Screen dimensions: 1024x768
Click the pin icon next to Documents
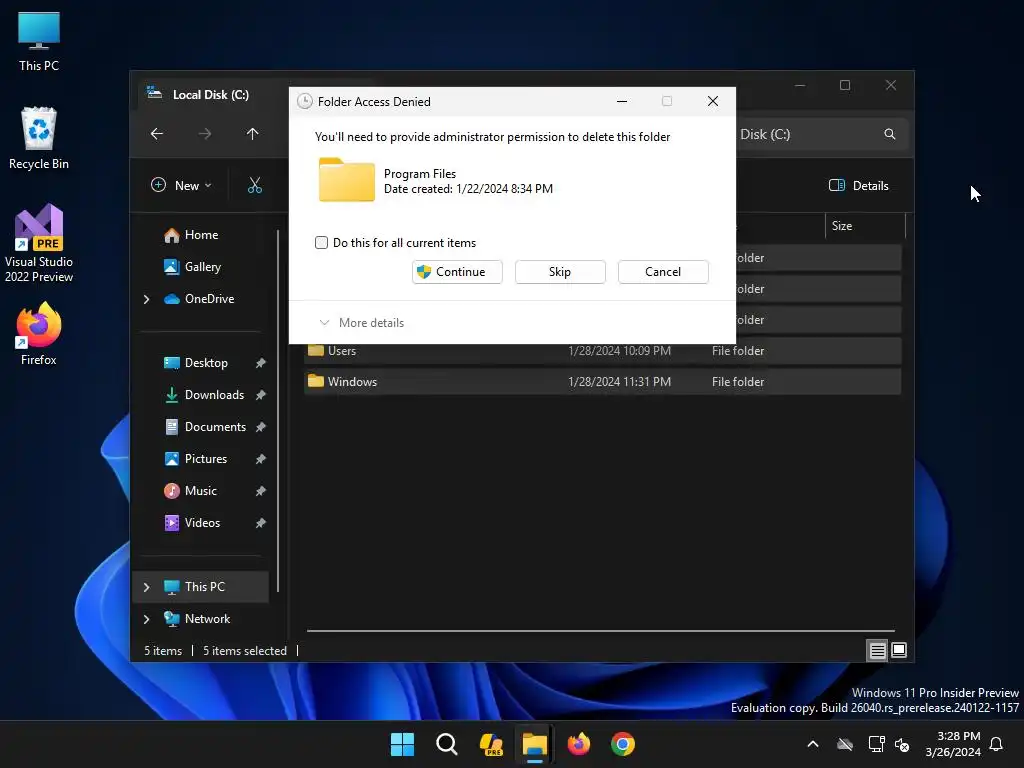click(261, 427)
